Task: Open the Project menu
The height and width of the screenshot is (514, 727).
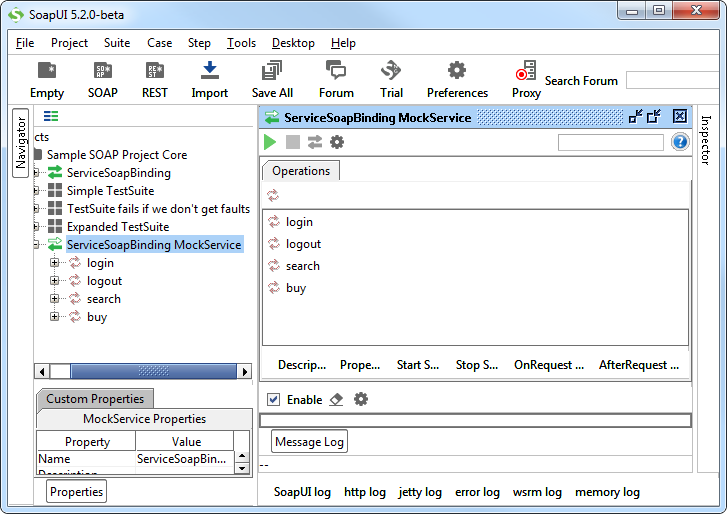Action: (69, 43)
